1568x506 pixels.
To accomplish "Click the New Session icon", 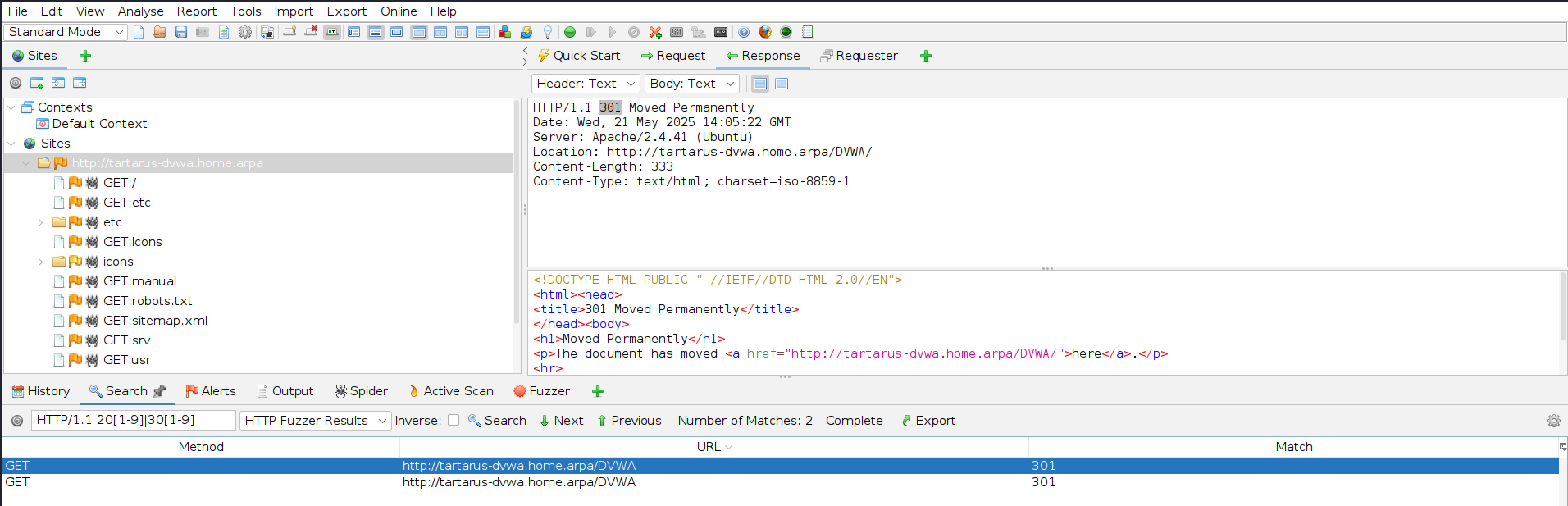I will [x=139, y=32].
